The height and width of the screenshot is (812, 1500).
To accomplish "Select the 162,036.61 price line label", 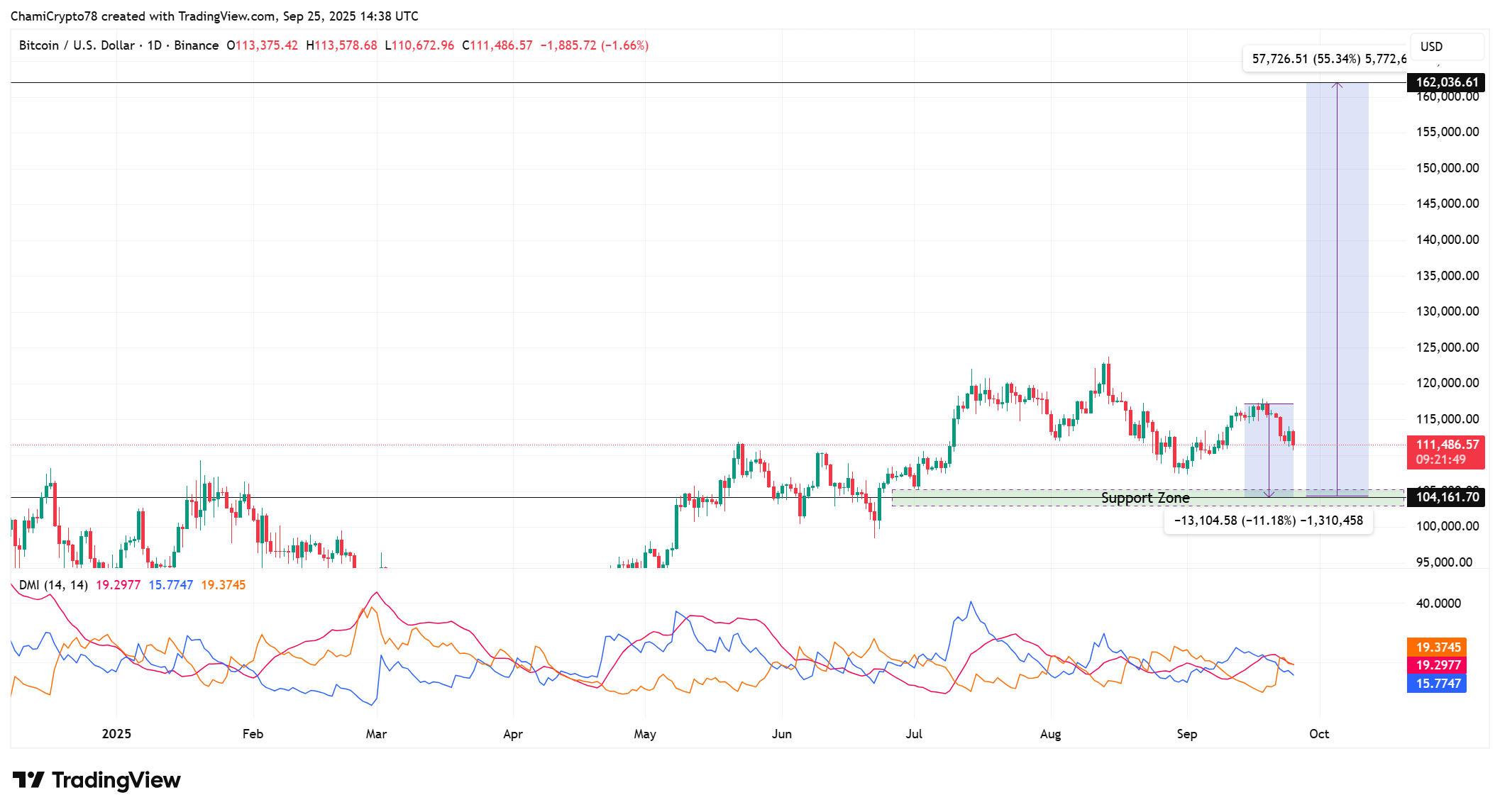I will pyautogui.click(x=1446, y=82).
